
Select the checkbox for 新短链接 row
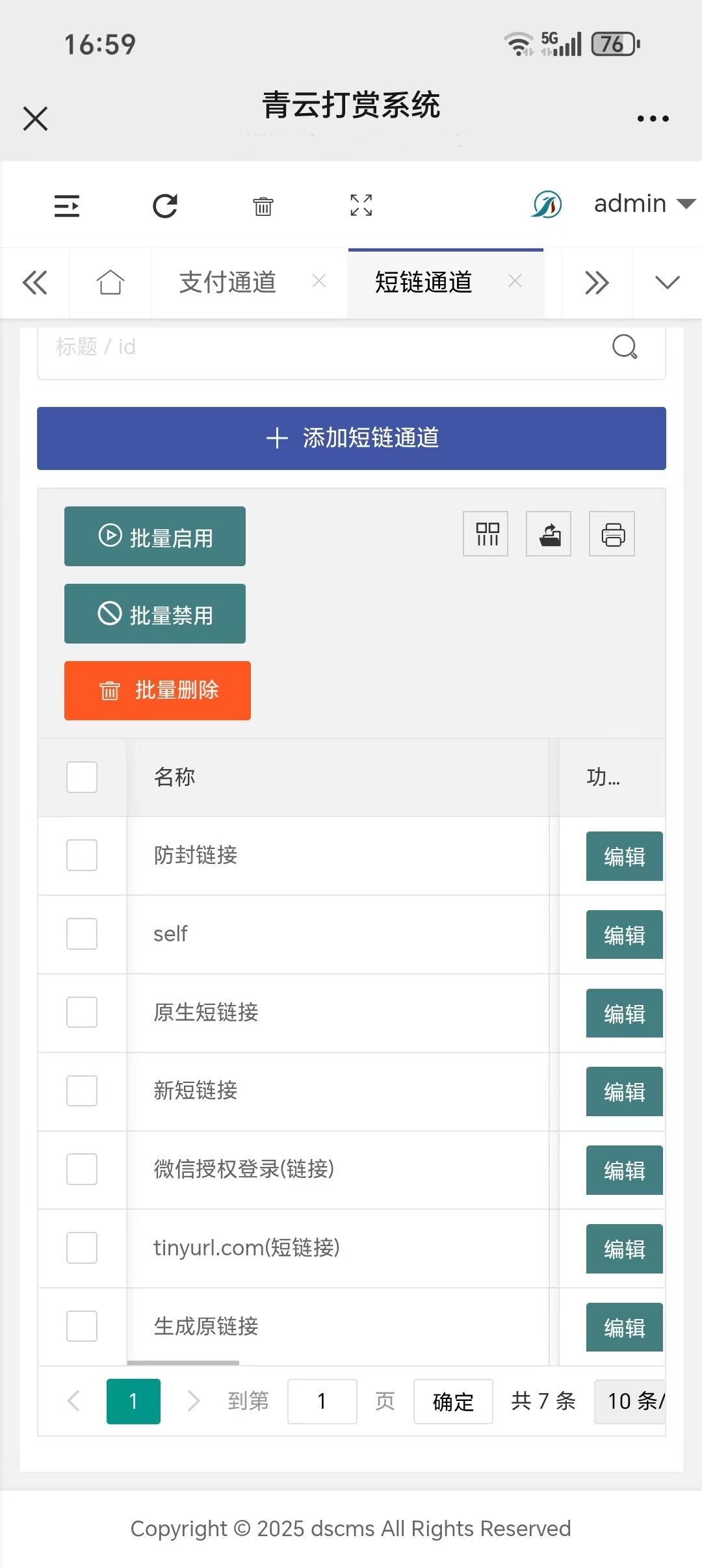pyautogui.click(x=82, y=1091)
